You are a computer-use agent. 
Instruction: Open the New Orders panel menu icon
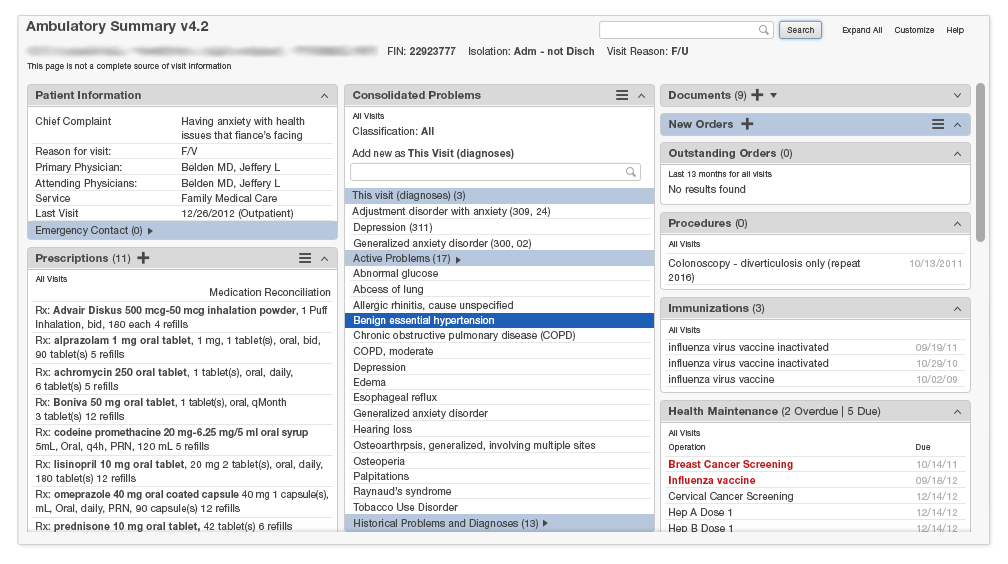(938, 124)
